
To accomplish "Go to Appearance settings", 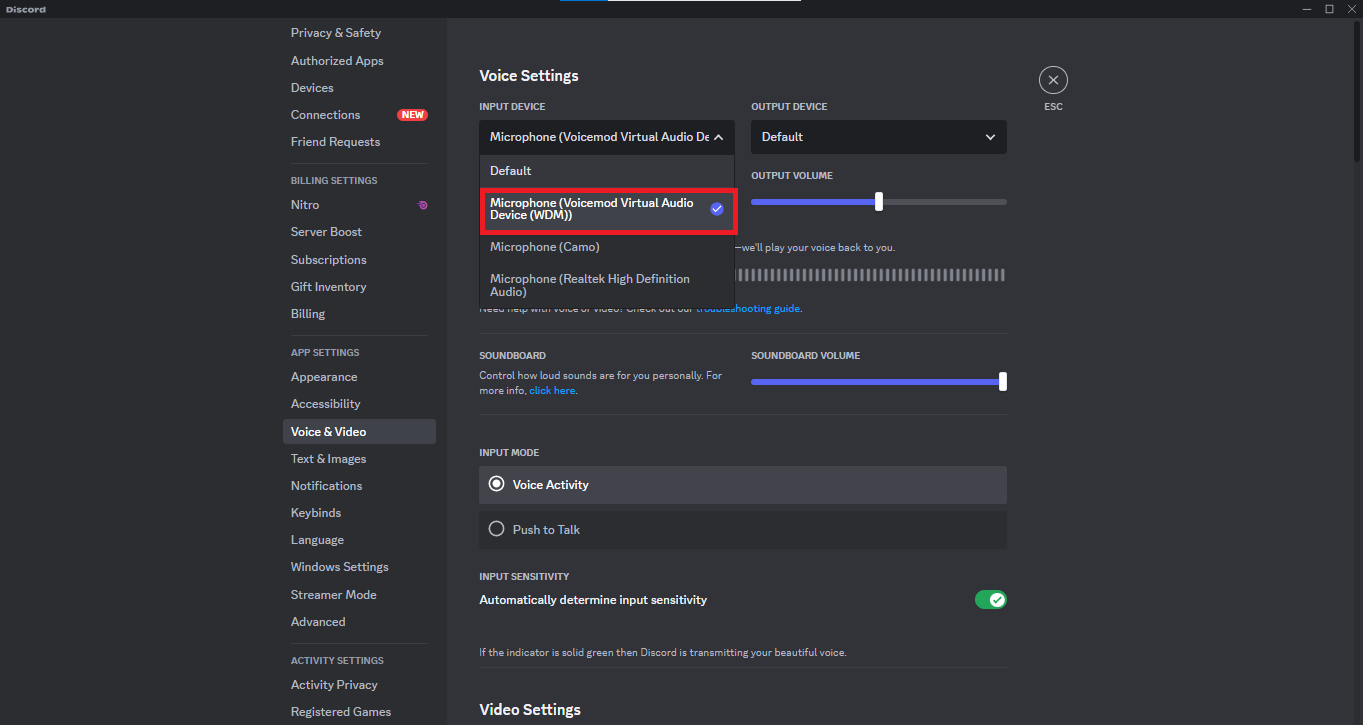I will click(x=324, y=377).
